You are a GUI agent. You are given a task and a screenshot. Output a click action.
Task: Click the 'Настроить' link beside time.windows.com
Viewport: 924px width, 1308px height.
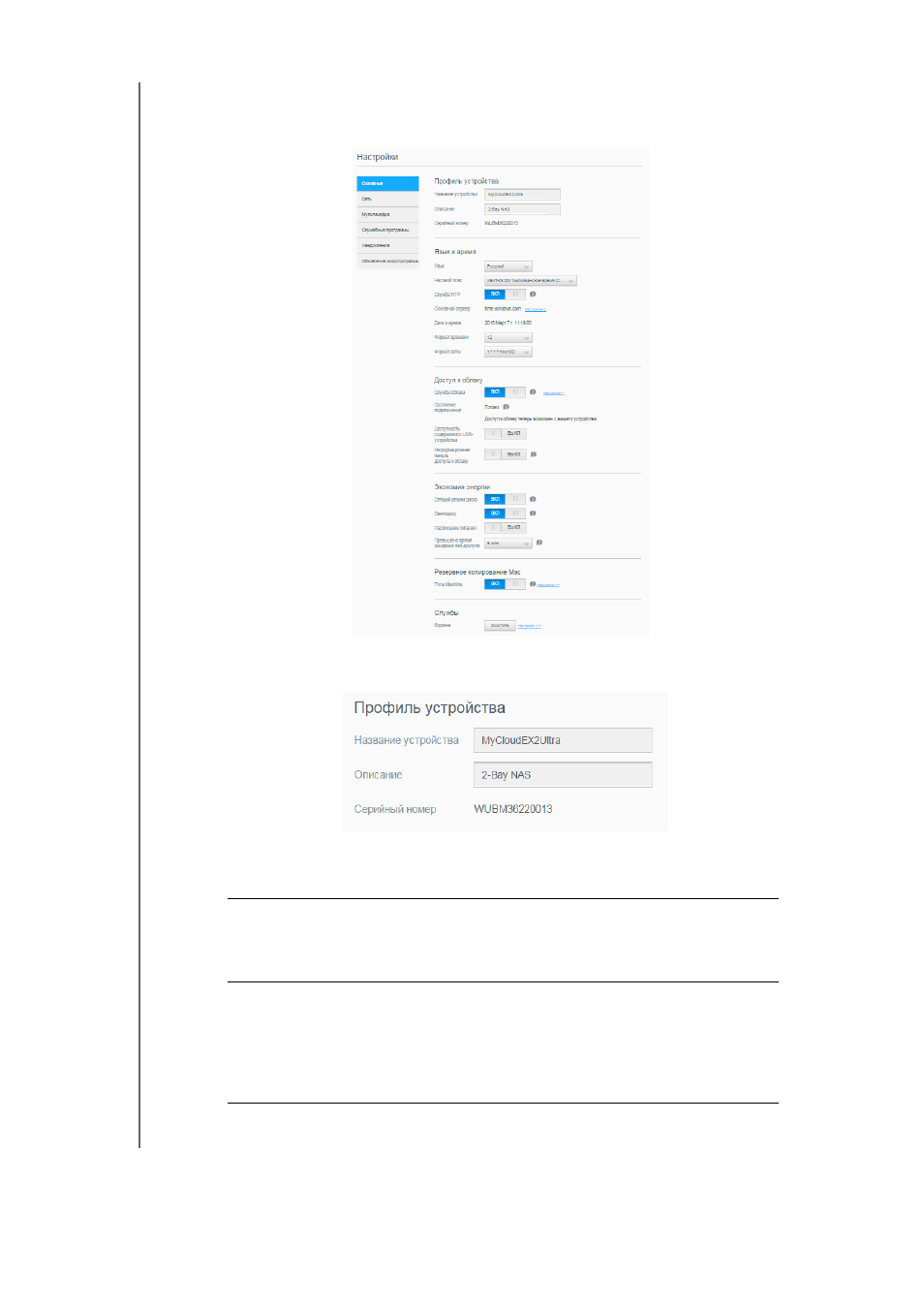coord(536,310)
